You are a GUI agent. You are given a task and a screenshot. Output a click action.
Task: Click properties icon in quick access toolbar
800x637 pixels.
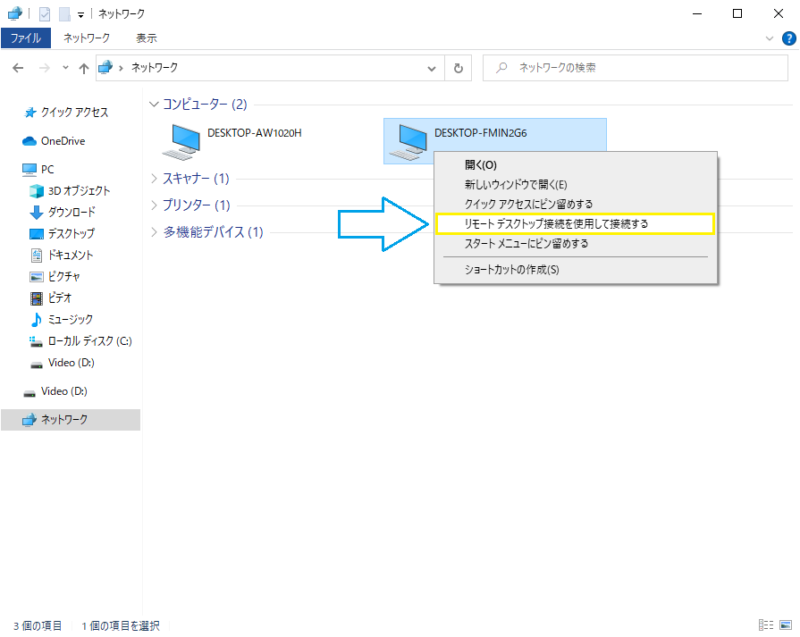tap(44, 14)
